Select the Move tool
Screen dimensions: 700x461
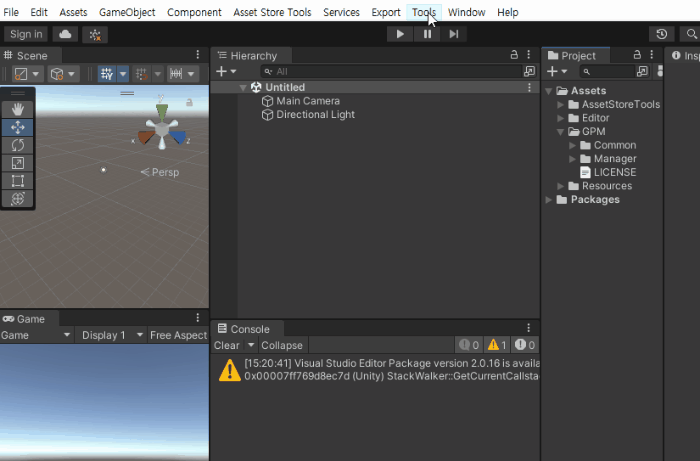click(x=18, y=127)
